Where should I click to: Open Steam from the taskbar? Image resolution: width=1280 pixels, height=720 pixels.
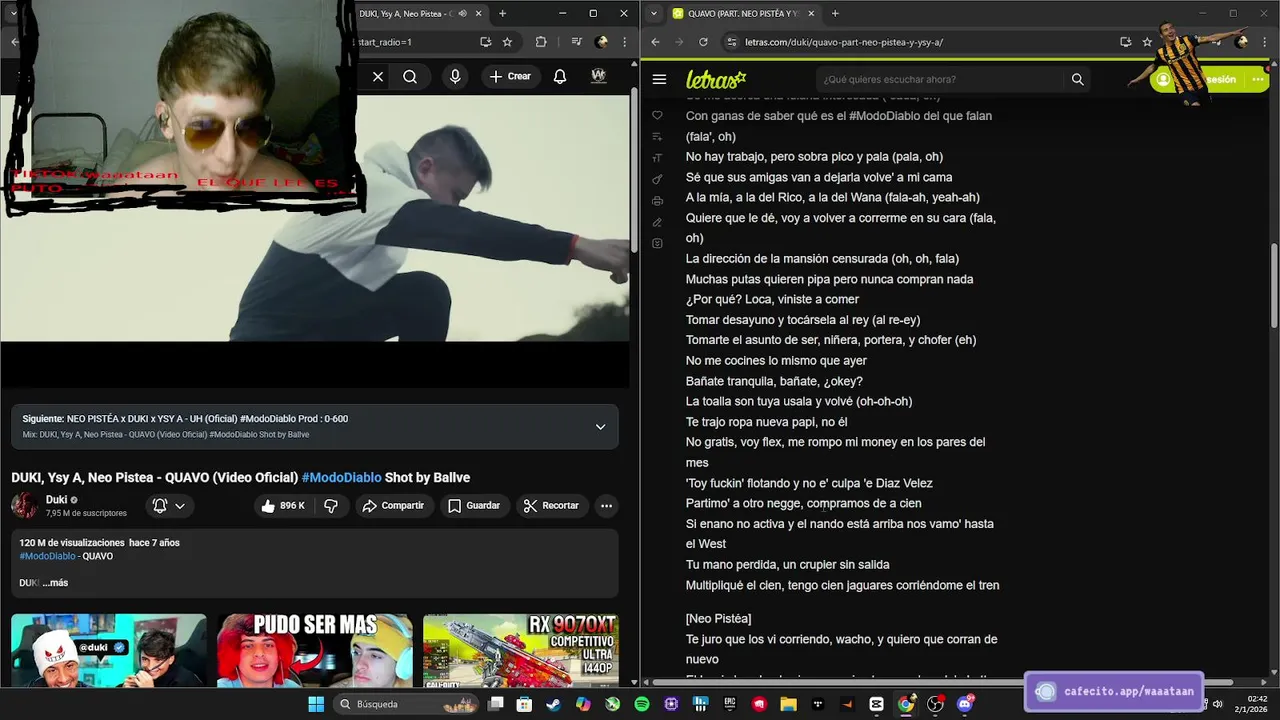(x=553, y=704)
